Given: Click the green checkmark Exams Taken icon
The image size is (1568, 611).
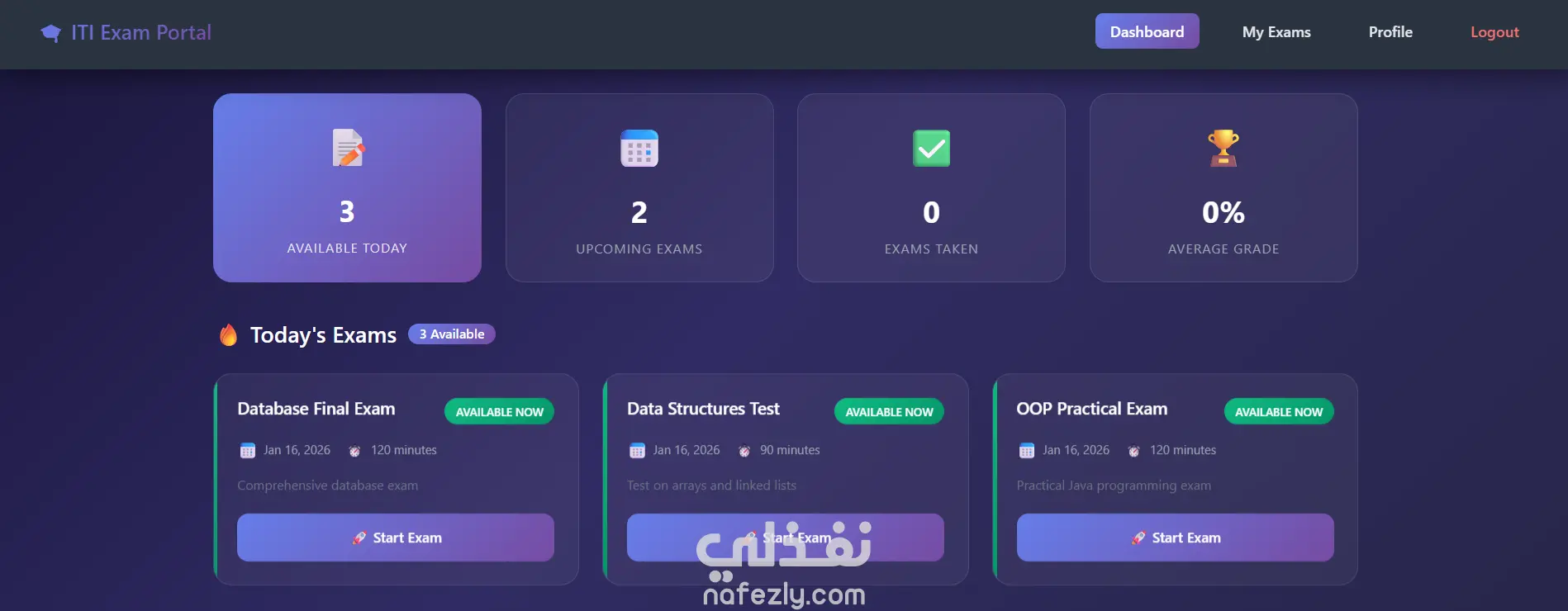Looking at the screenshot, I should (931, 149).
